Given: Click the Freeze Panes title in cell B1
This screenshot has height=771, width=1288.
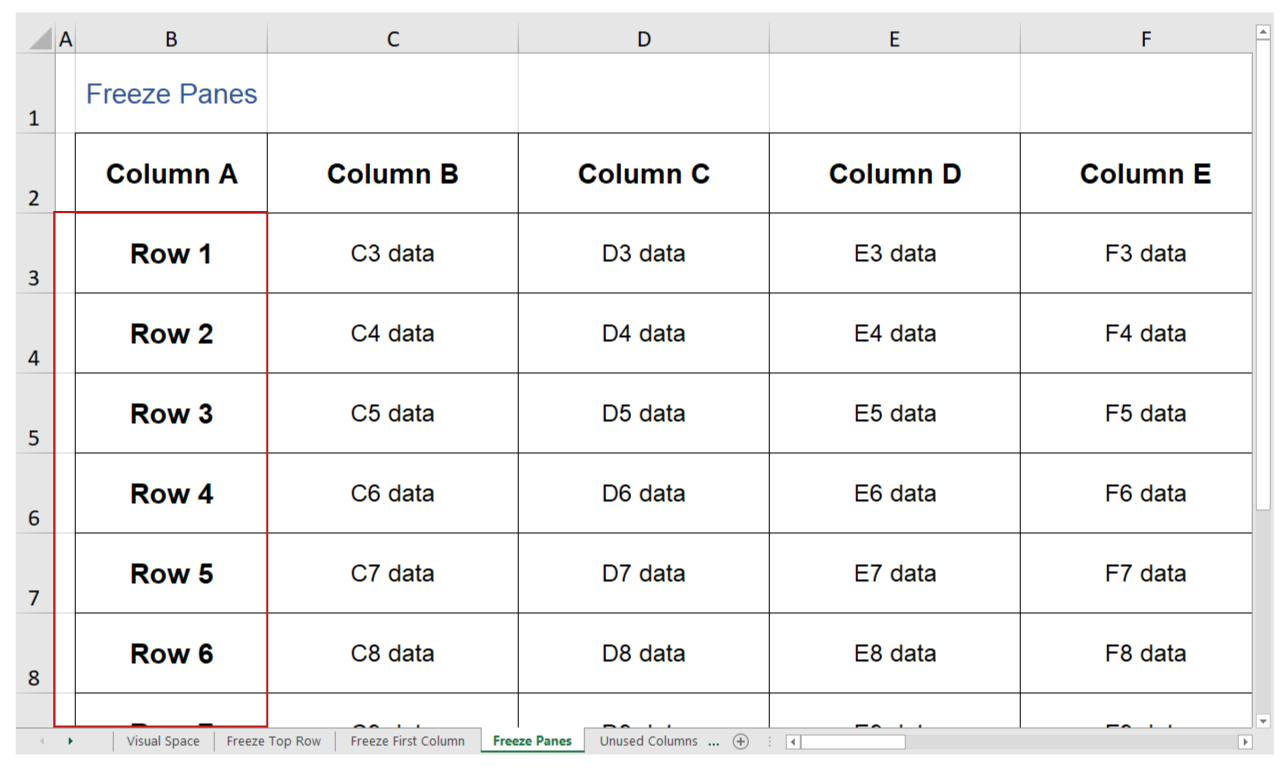Looking at the screenshot, I should (171, 93).
